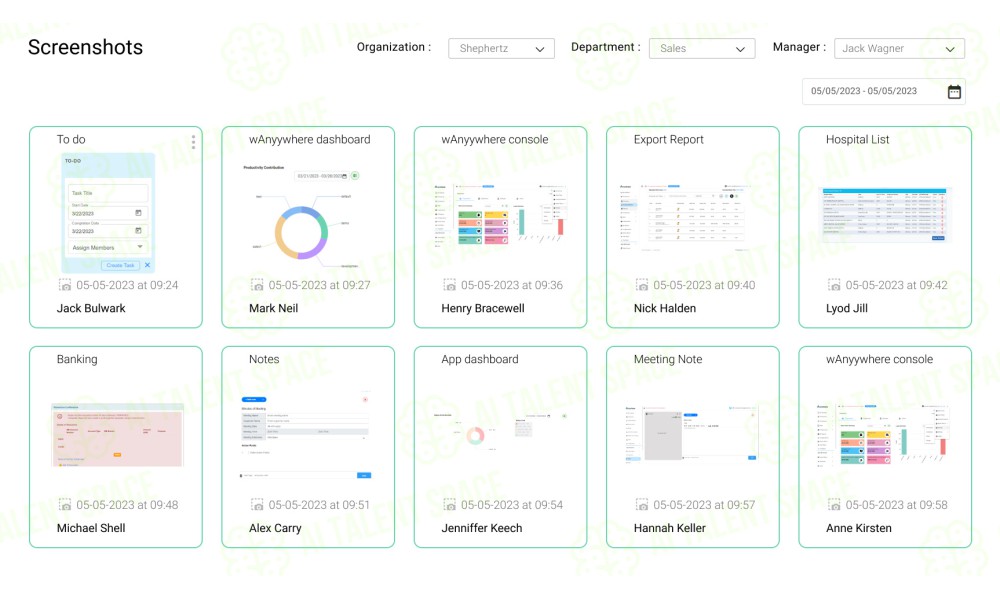Click camera icon beside 05-05-2023 at 09:57
1000x600 pixels.
(642, 505)
